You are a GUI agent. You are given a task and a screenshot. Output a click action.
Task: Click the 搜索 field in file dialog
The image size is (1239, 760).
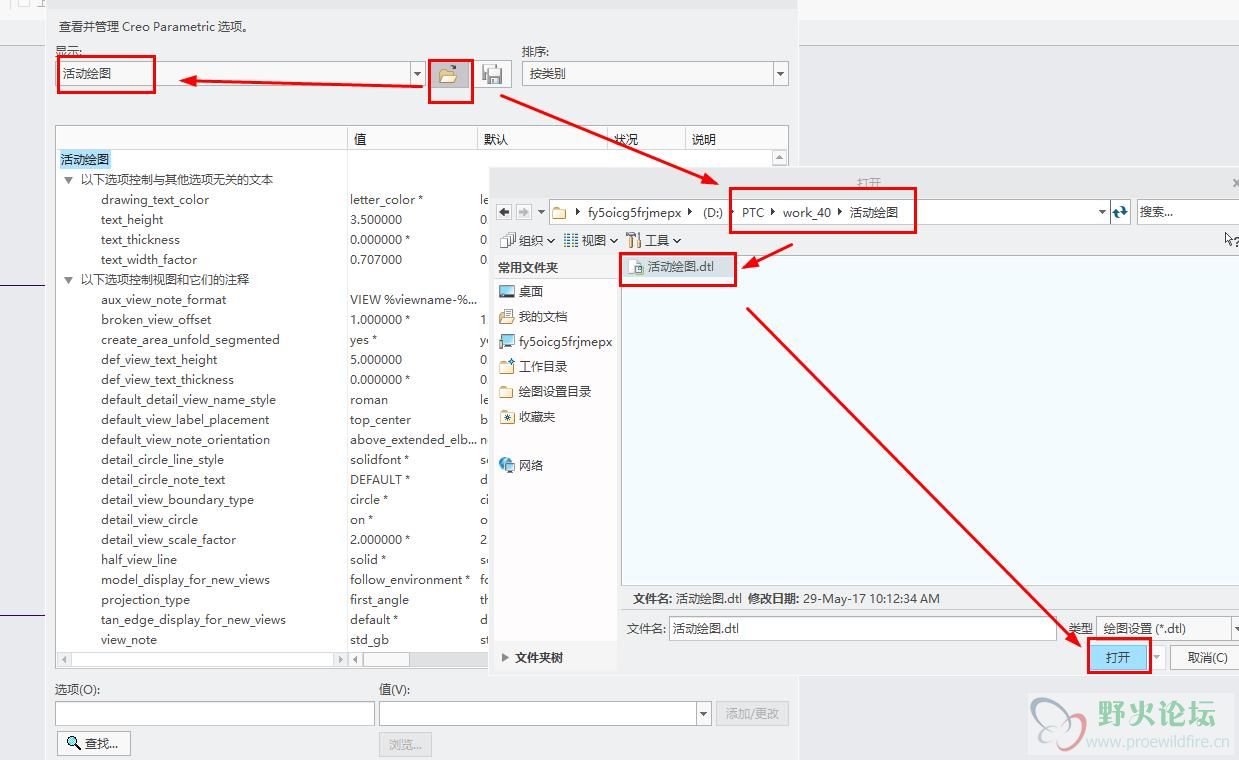(1187, 212)
